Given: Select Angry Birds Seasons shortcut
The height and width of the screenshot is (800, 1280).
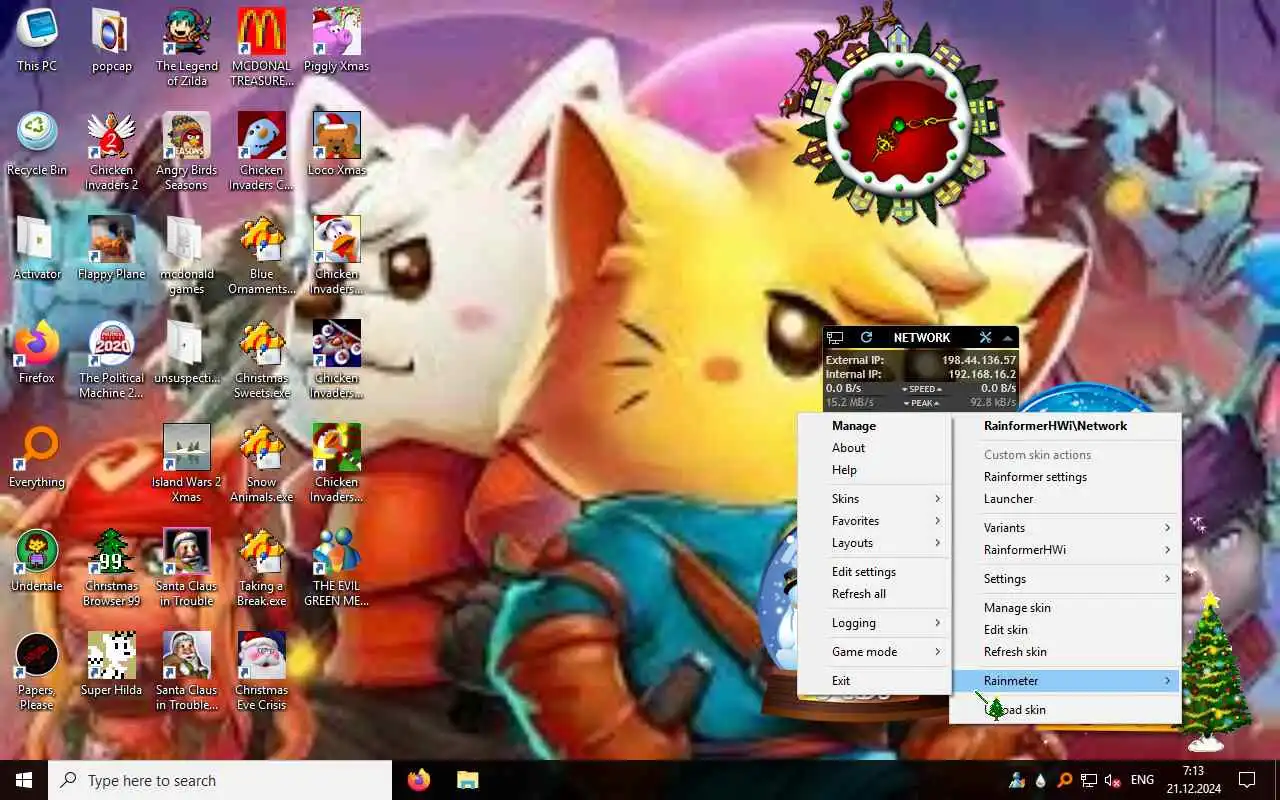Looking at the screenshot, I should [x=187, y=151].
